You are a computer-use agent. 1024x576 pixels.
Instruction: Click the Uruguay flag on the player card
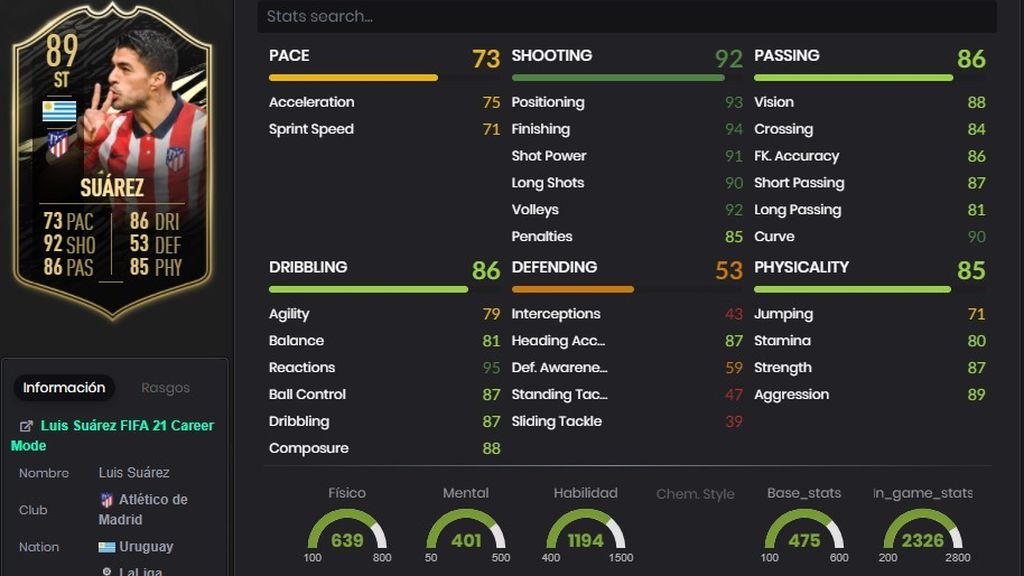(x=59, y=111)
